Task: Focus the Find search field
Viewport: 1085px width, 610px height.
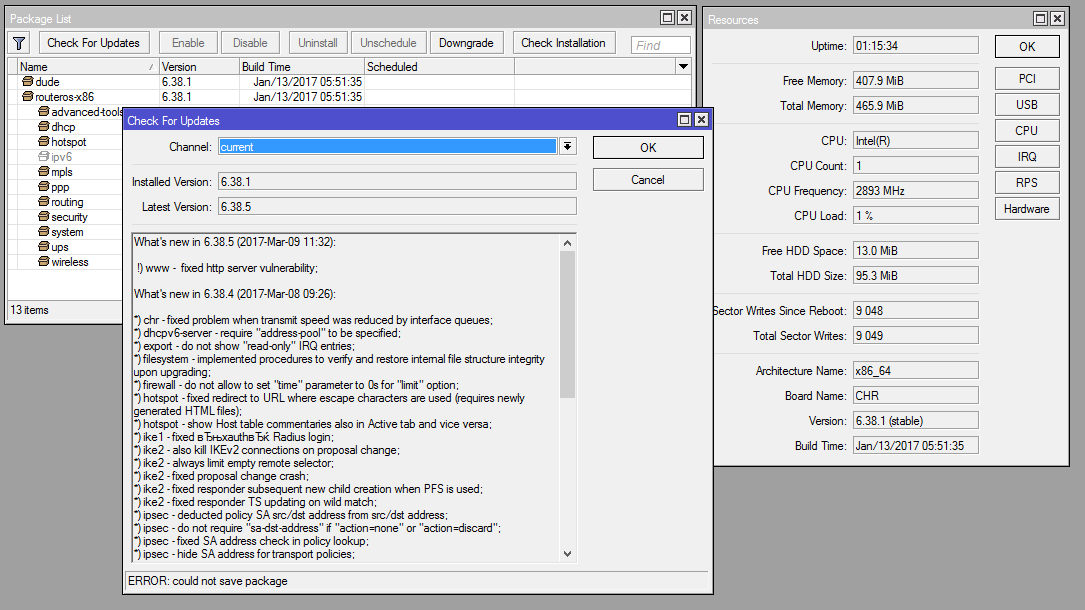Action: pyautogui.click(x=661, y=45)
